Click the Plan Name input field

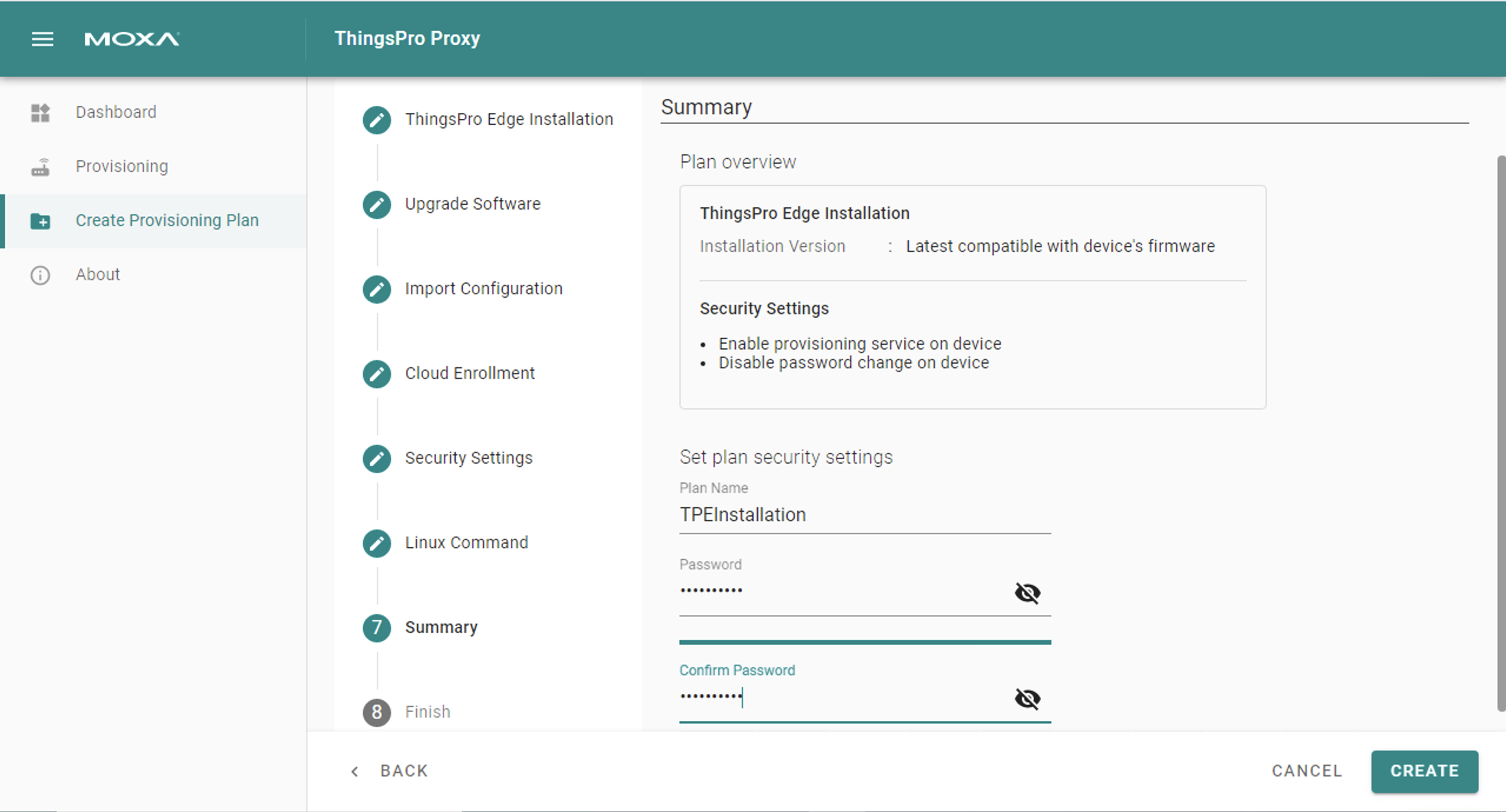[864, 515]
